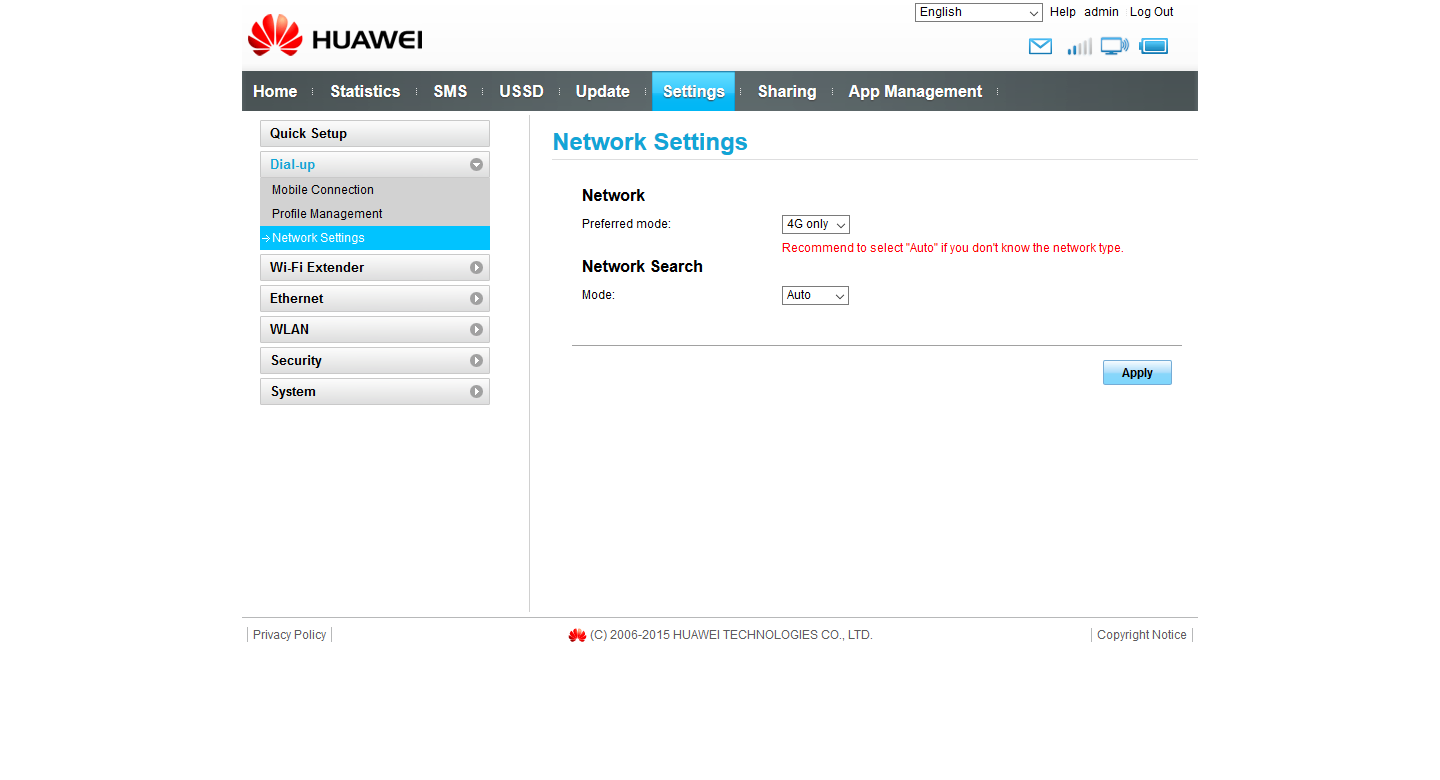This screenshot has width=1440, height=780.
Task: Click the Huawei logo in header
Action: coord(335,37)
